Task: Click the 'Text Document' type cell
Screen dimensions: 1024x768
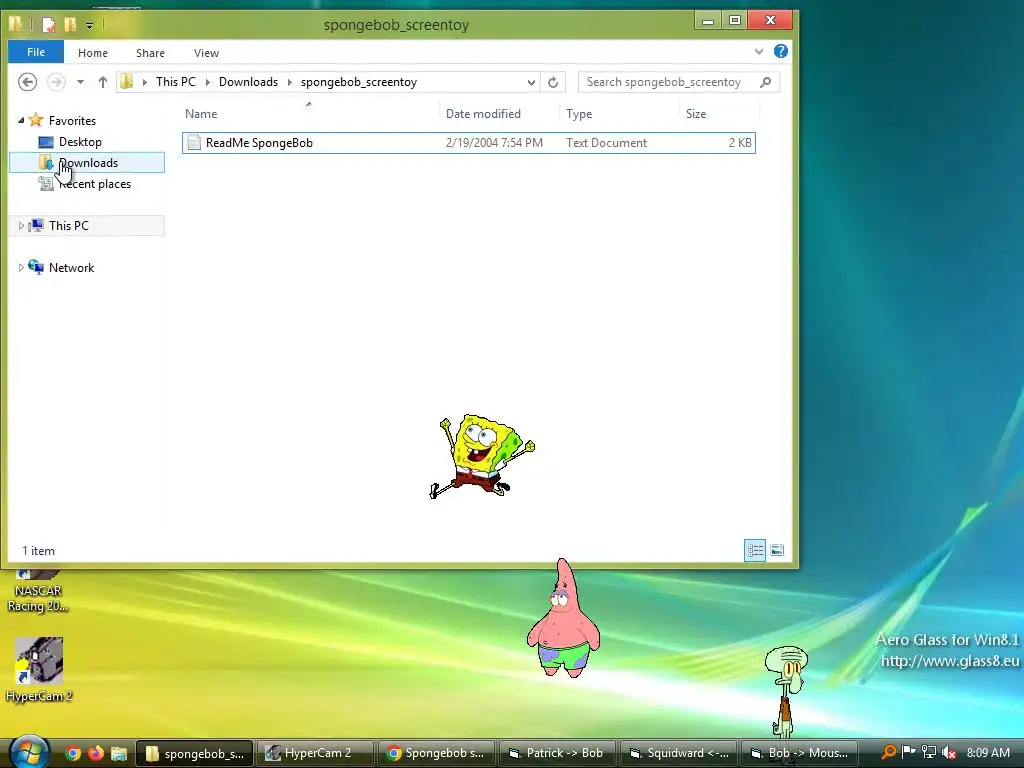Action: pyautogui.click(x=607, y=142)
